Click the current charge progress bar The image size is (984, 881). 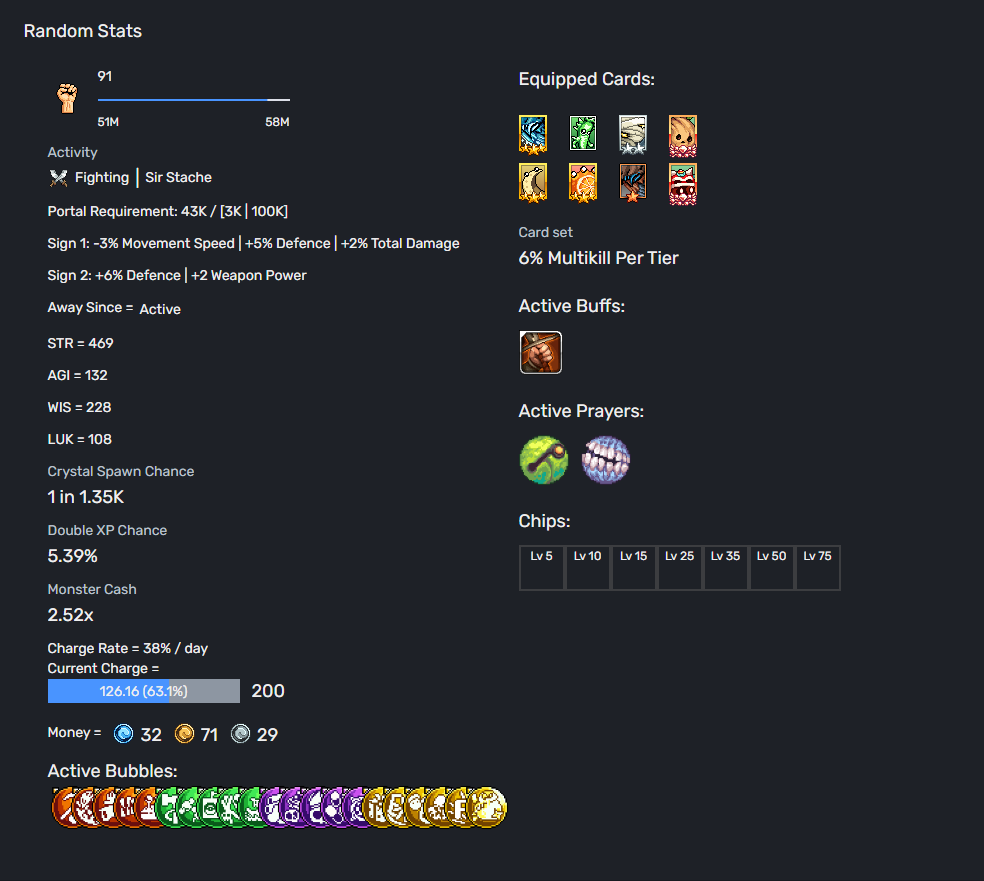coord(144,691)
